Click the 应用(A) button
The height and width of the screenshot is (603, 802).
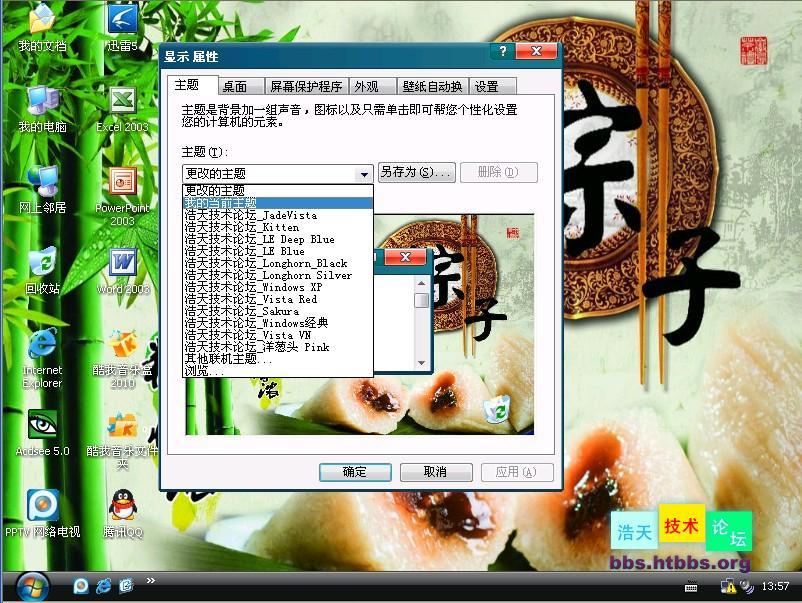point(517,472)
